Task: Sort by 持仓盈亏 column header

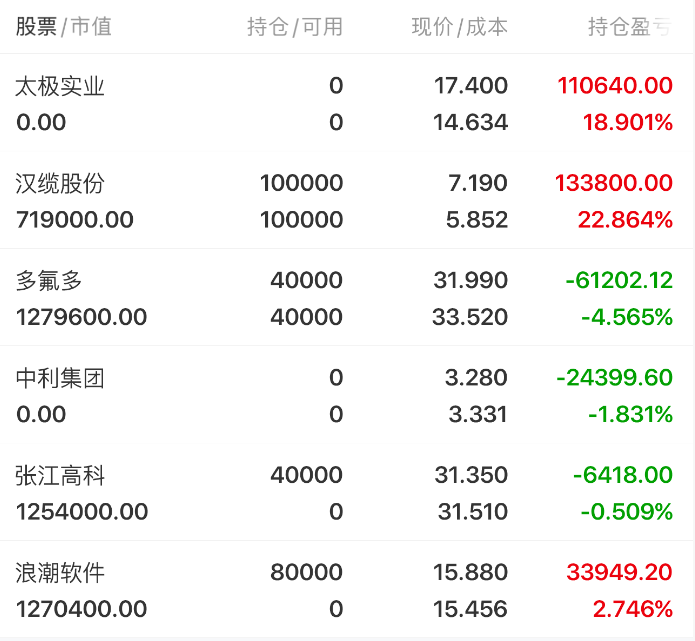Action: point(630,27)
